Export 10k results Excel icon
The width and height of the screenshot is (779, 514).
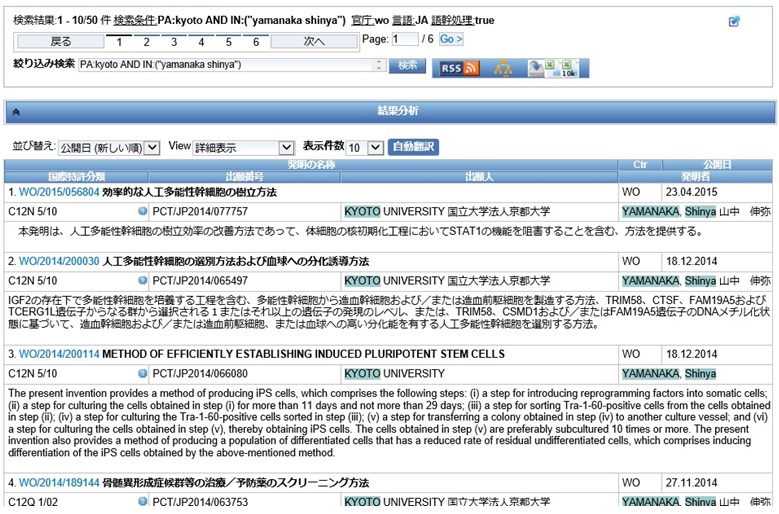568,68
